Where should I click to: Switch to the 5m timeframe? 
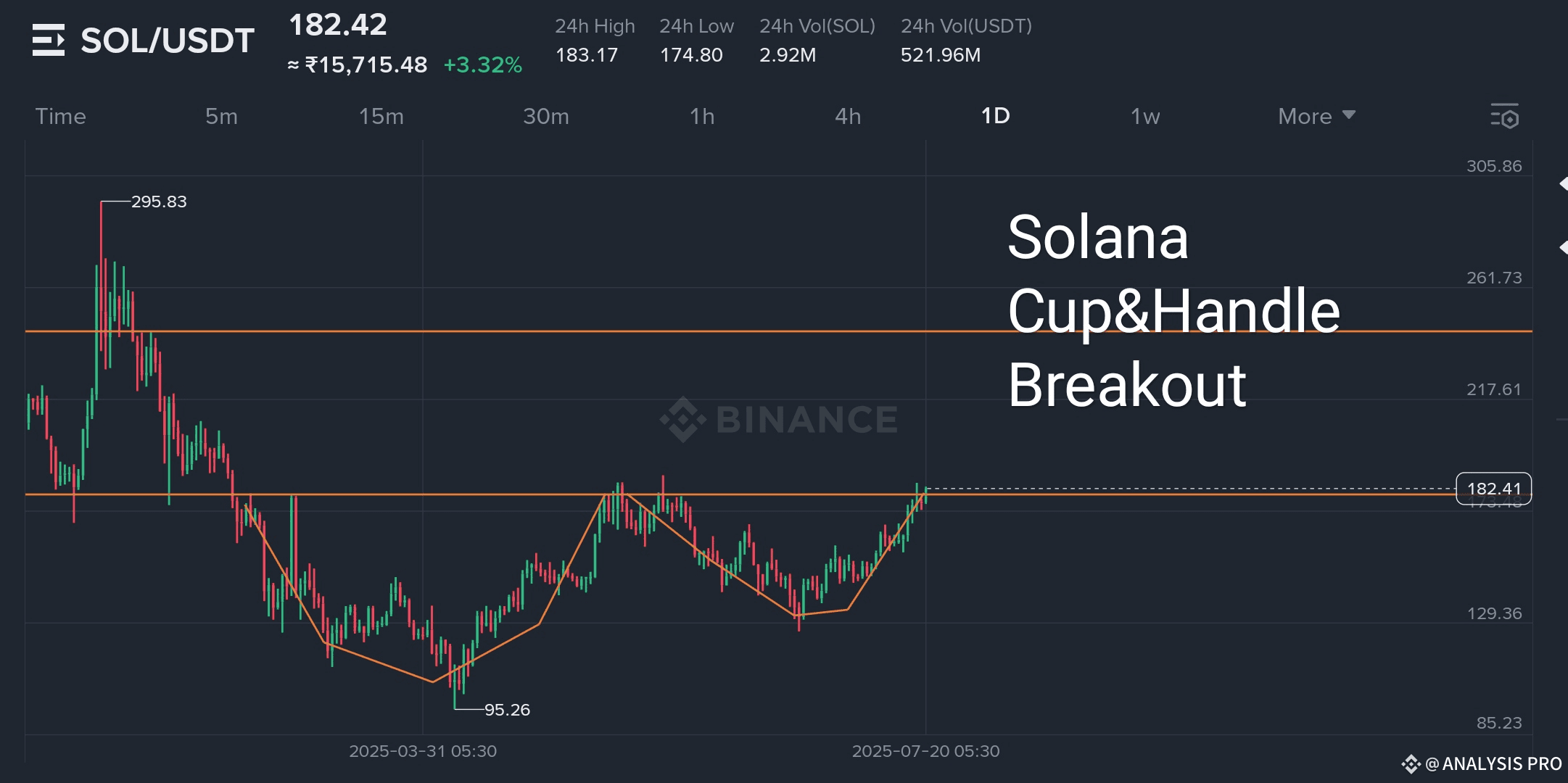pyautogui.click(x=221, y=116)
